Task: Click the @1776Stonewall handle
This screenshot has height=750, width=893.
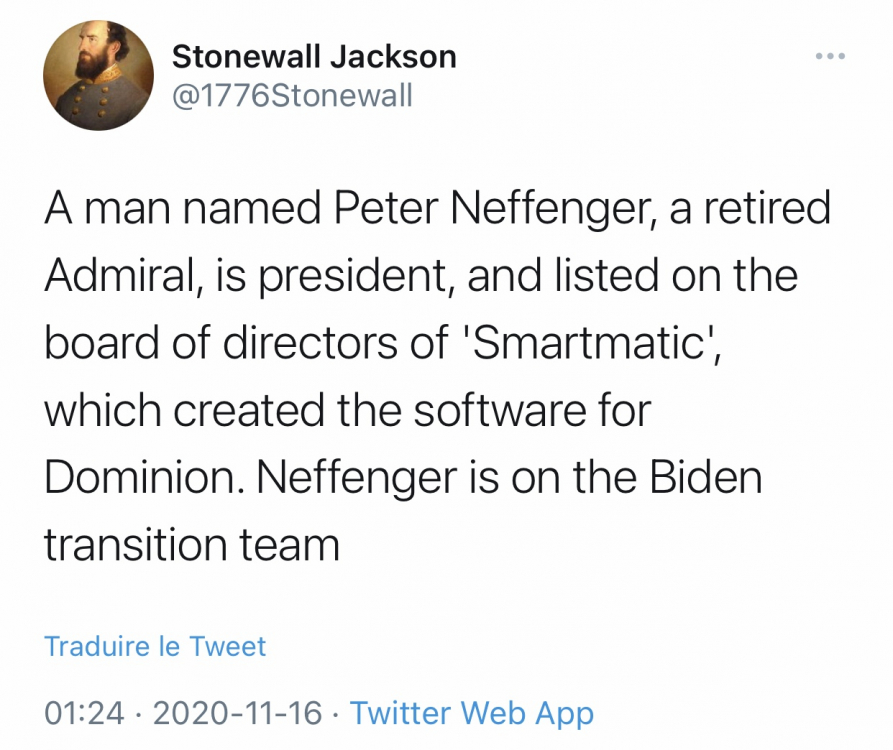Action: tap(292, 96)
